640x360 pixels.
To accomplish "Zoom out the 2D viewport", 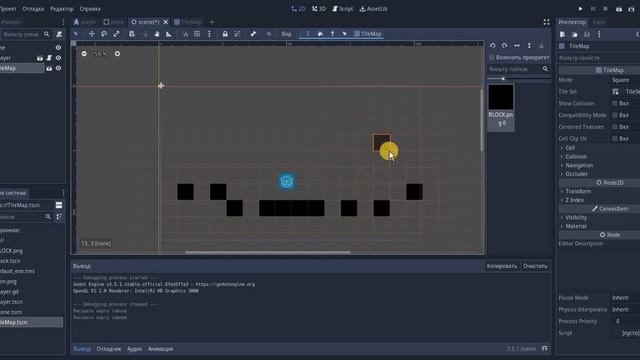I will click(84, 53).
